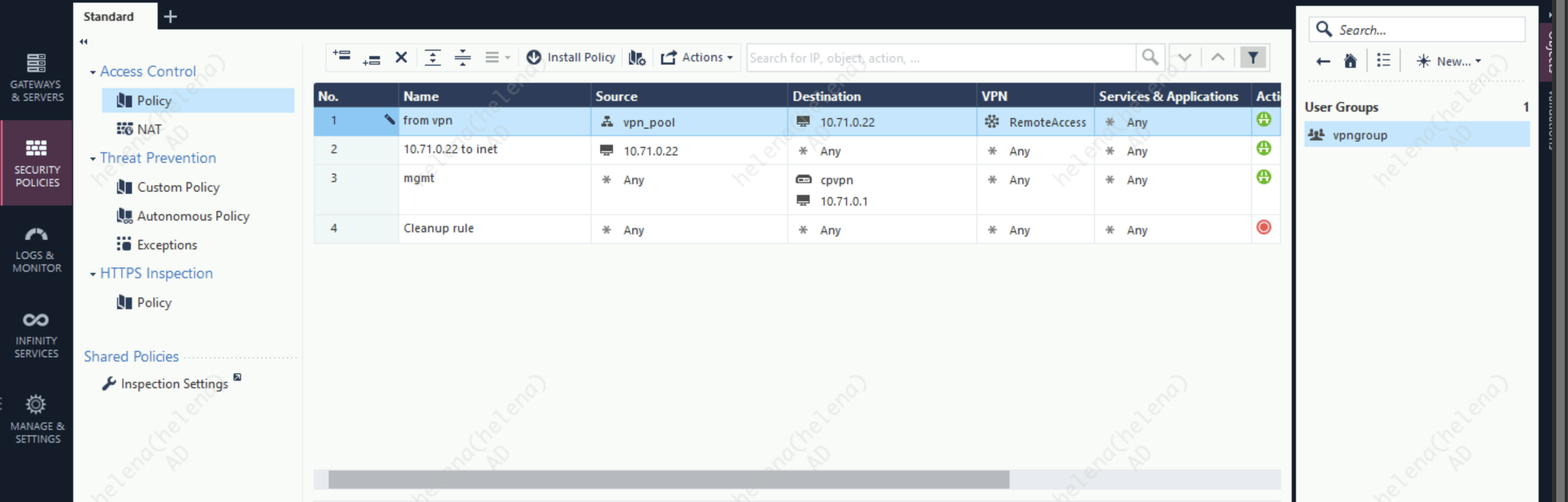Toggle the rulebase filter button

pyautogui.click(x=1253, y=58)
